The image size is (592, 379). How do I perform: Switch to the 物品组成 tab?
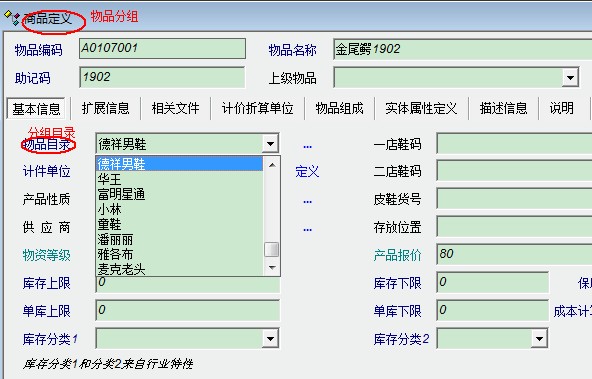tap(339, 108)
